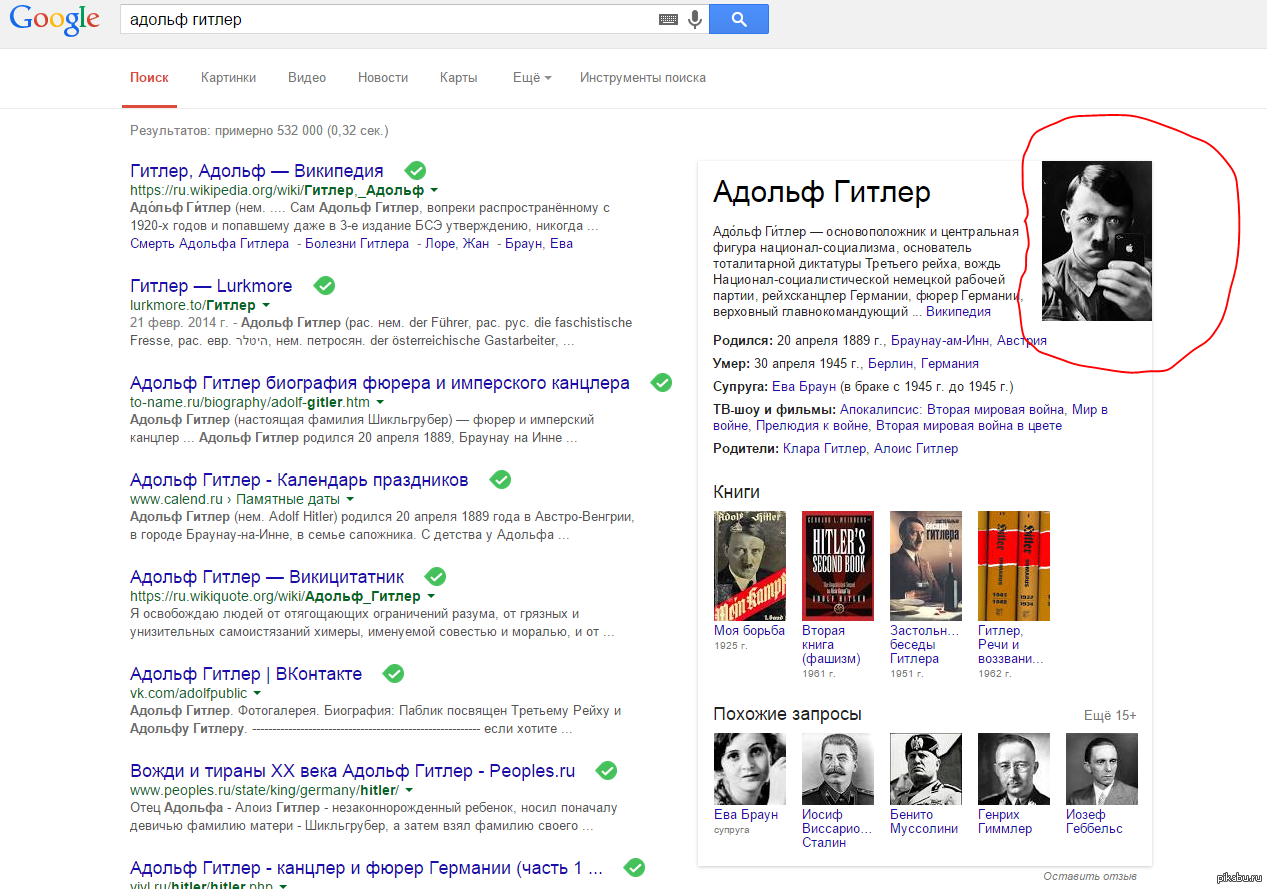The width and height of the screenshot is (1267, 889).
Task: Open the Ещё dropdown in the search tabs
Action: pos(532,77)
